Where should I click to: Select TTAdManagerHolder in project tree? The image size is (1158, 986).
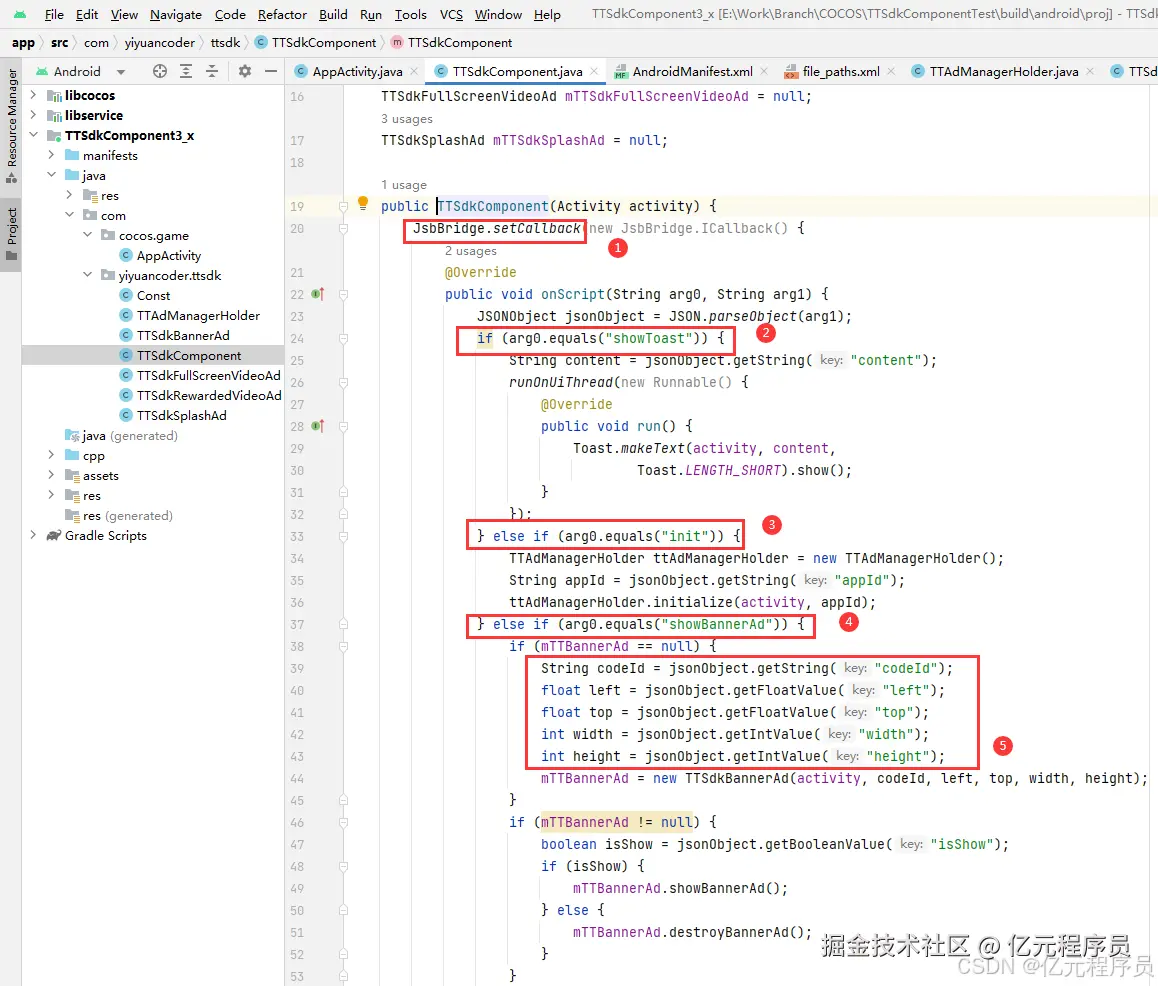(x=198, y=315)
